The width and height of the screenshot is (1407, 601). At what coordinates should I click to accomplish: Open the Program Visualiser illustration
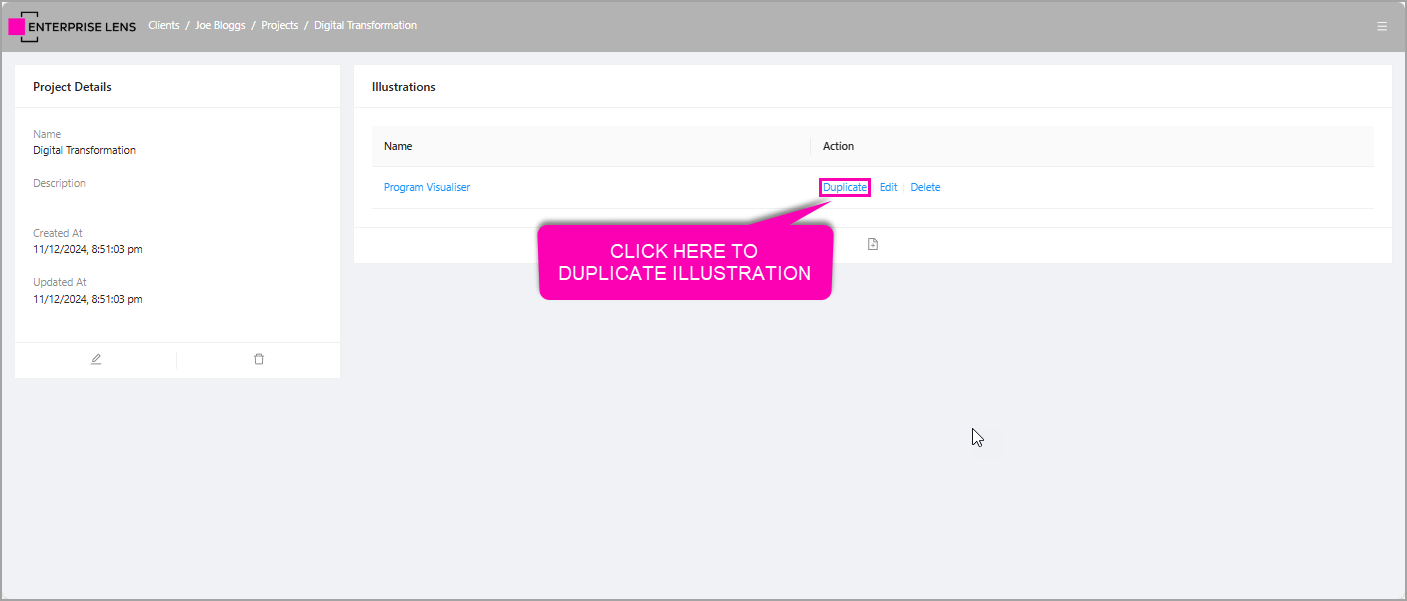pos(427,188)
